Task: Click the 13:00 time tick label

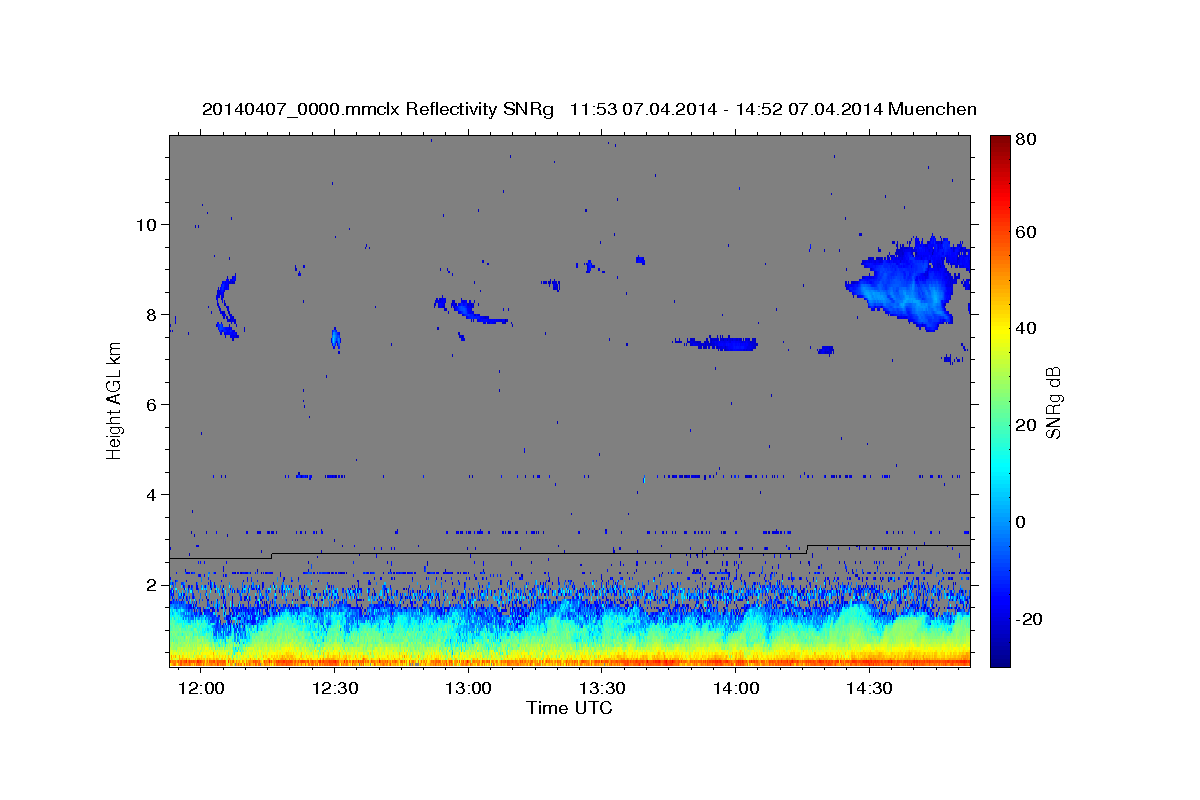Action: pos(469,688)
